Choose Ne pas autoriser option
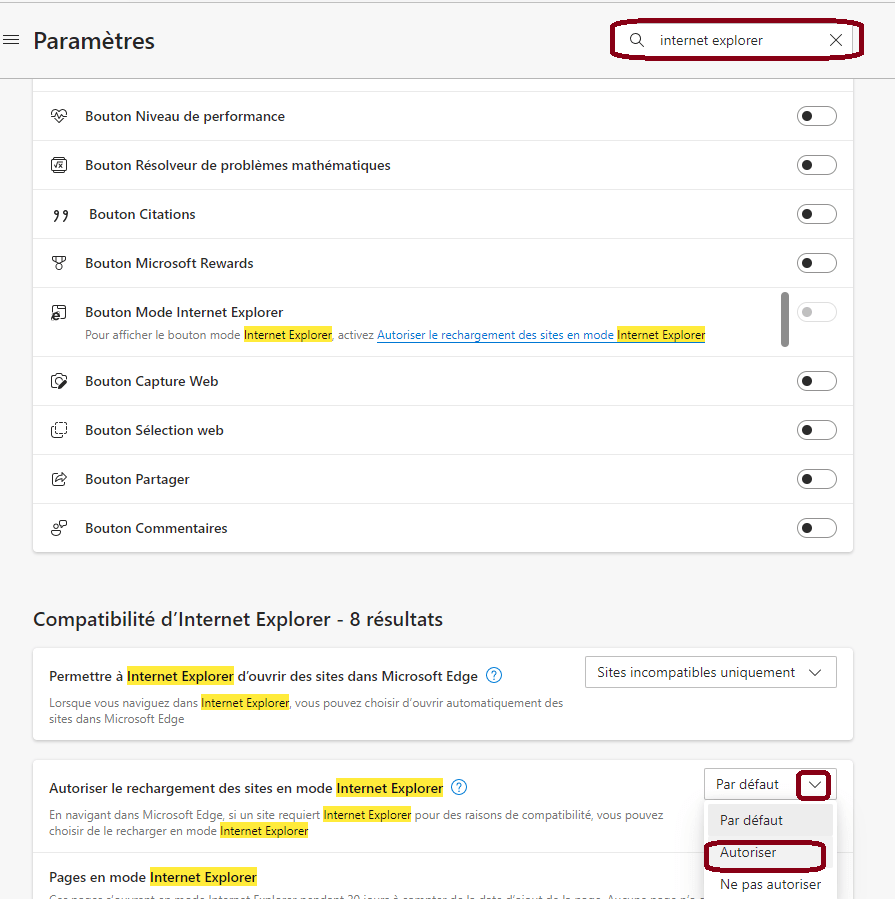 click(x=770, y=885)
